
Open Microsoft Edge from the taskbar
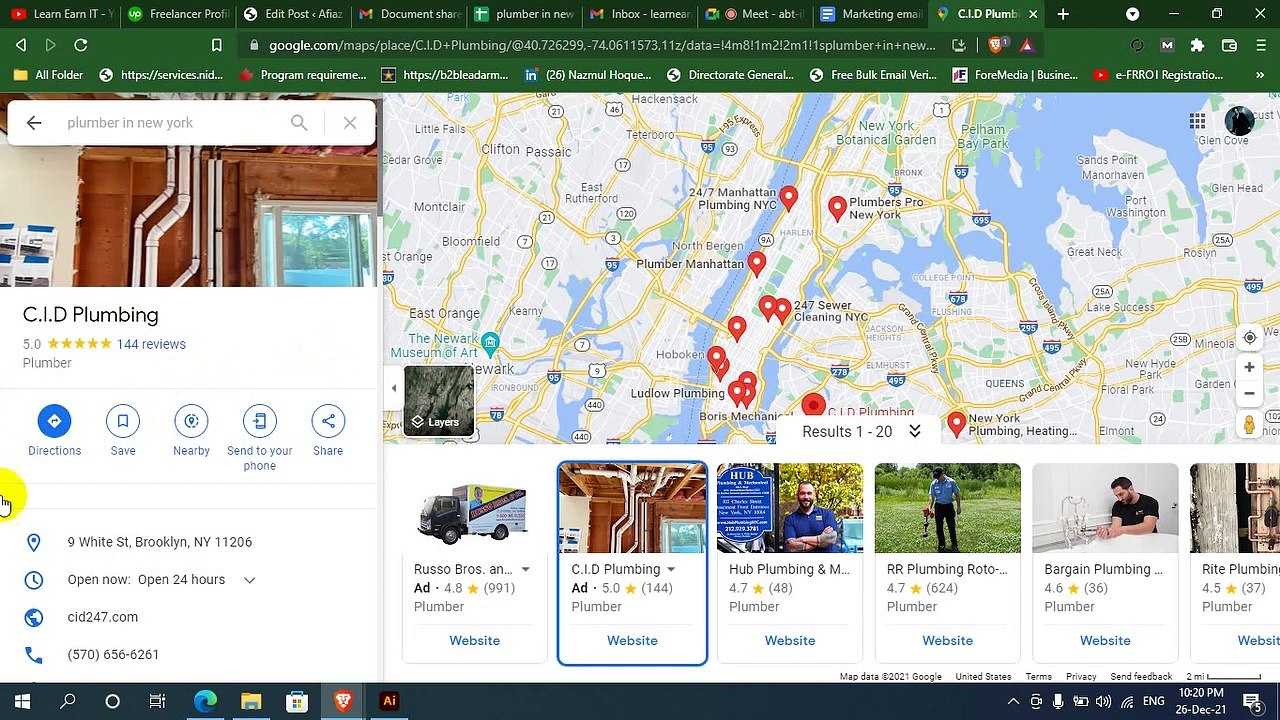[205, 701]
